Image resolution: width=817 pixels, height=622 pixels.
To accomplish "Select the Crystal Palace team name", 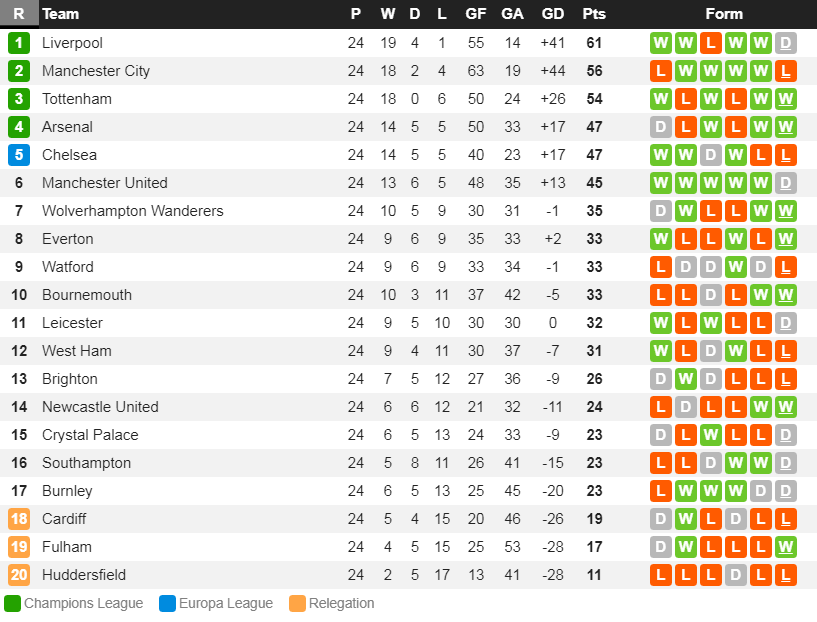I will 90,435.
